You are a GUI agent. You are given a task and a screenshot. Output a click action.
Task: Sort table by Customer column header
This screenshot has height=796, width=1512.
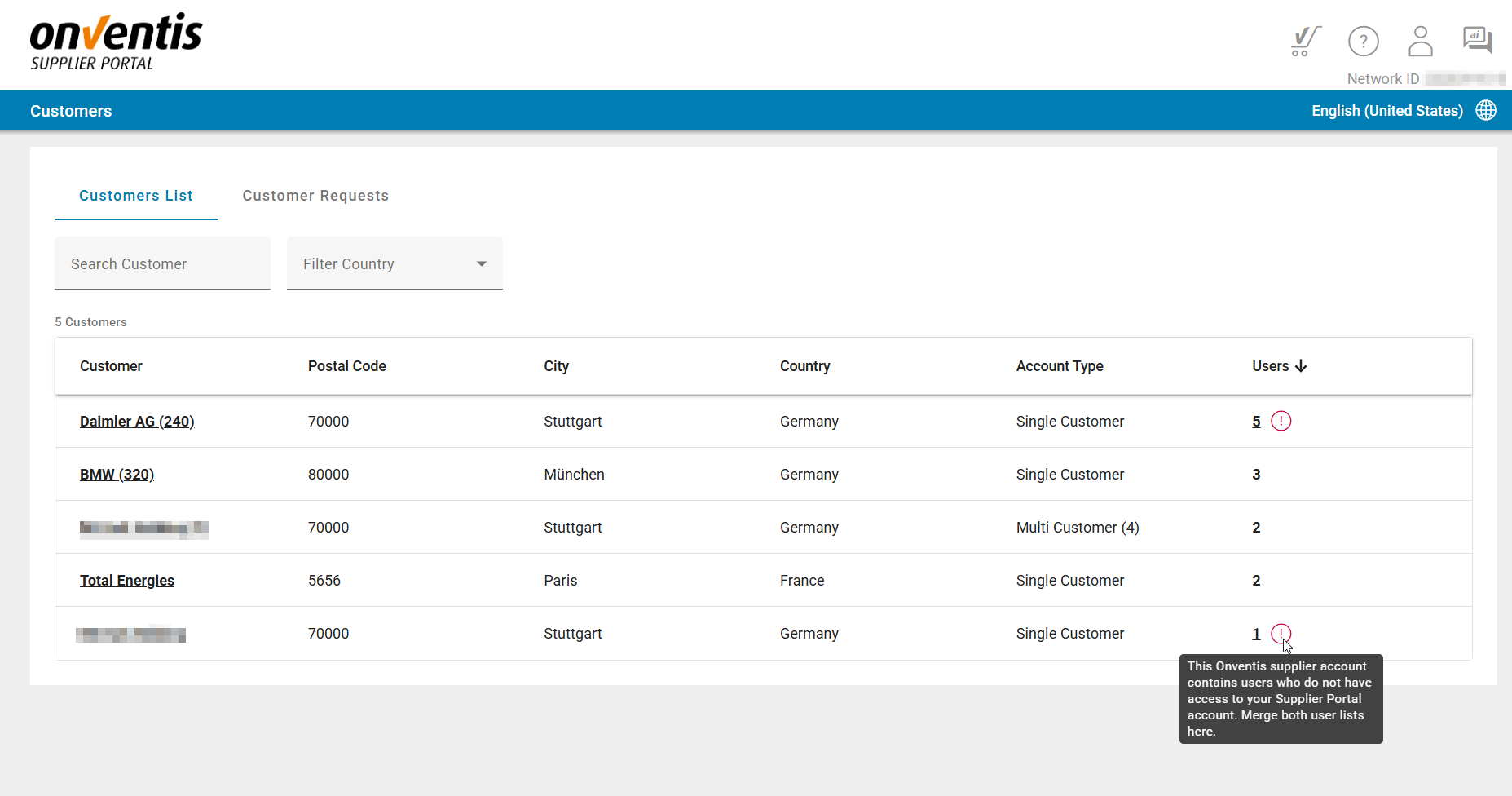[x=111, y=366]
